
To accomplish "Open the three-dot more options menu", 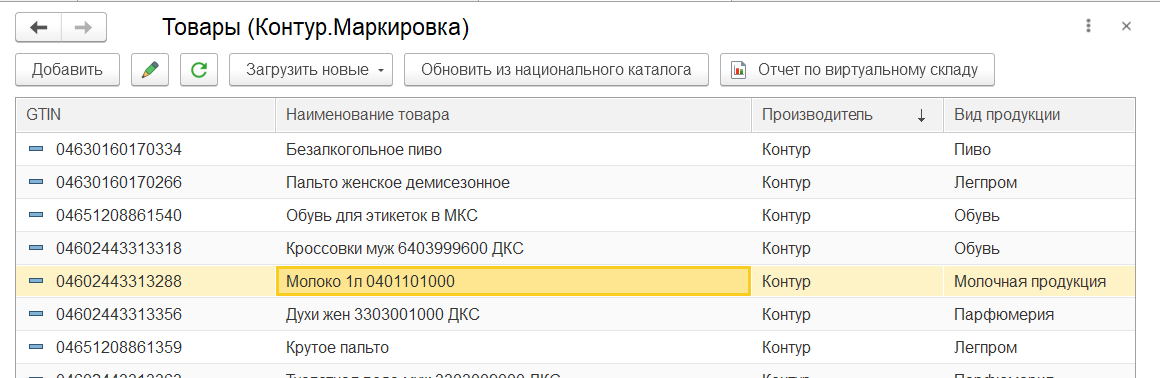I will 1088,27.
